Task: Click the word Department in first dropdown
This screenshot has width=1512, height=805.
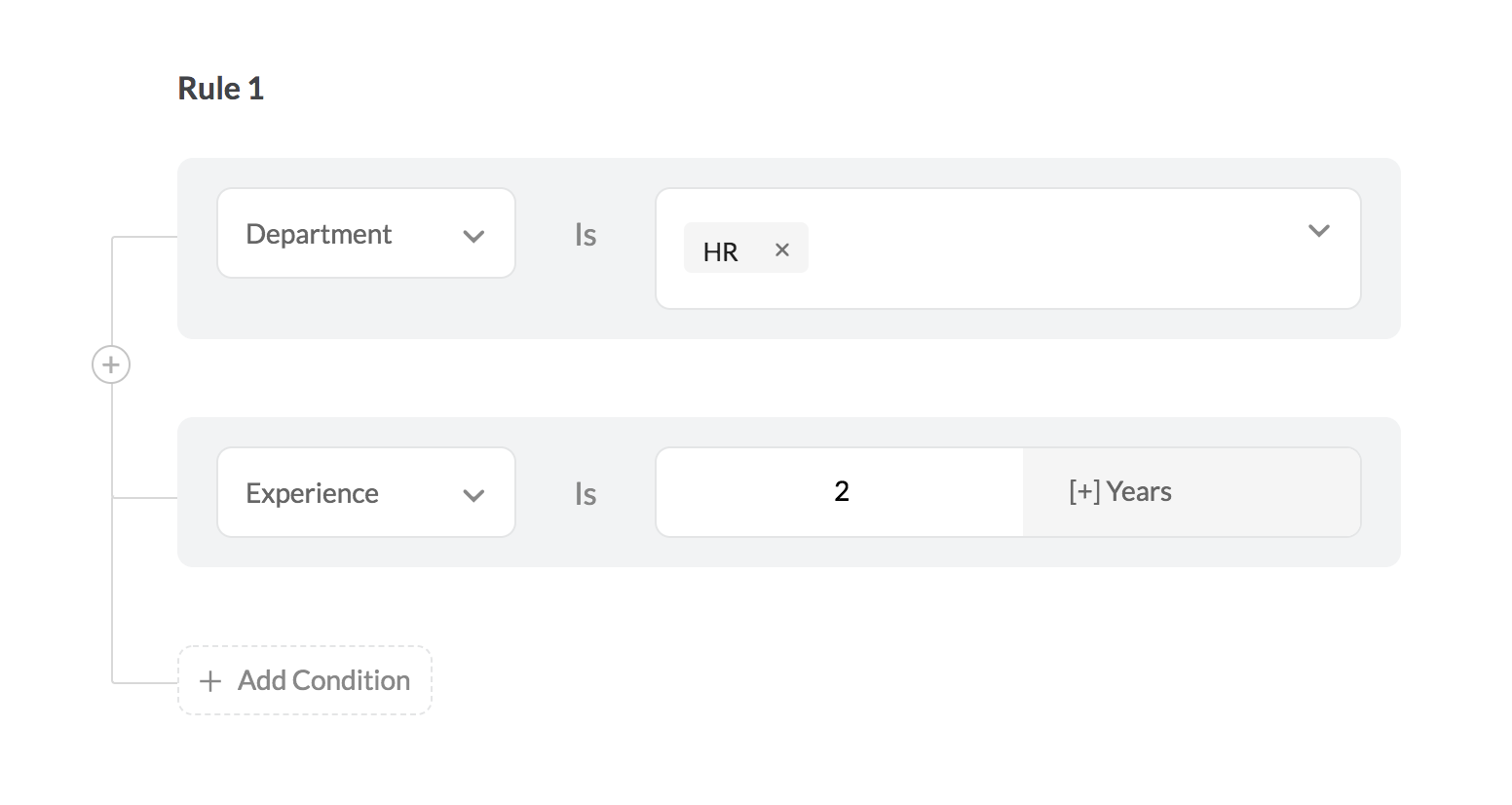Action: (319, 235)
